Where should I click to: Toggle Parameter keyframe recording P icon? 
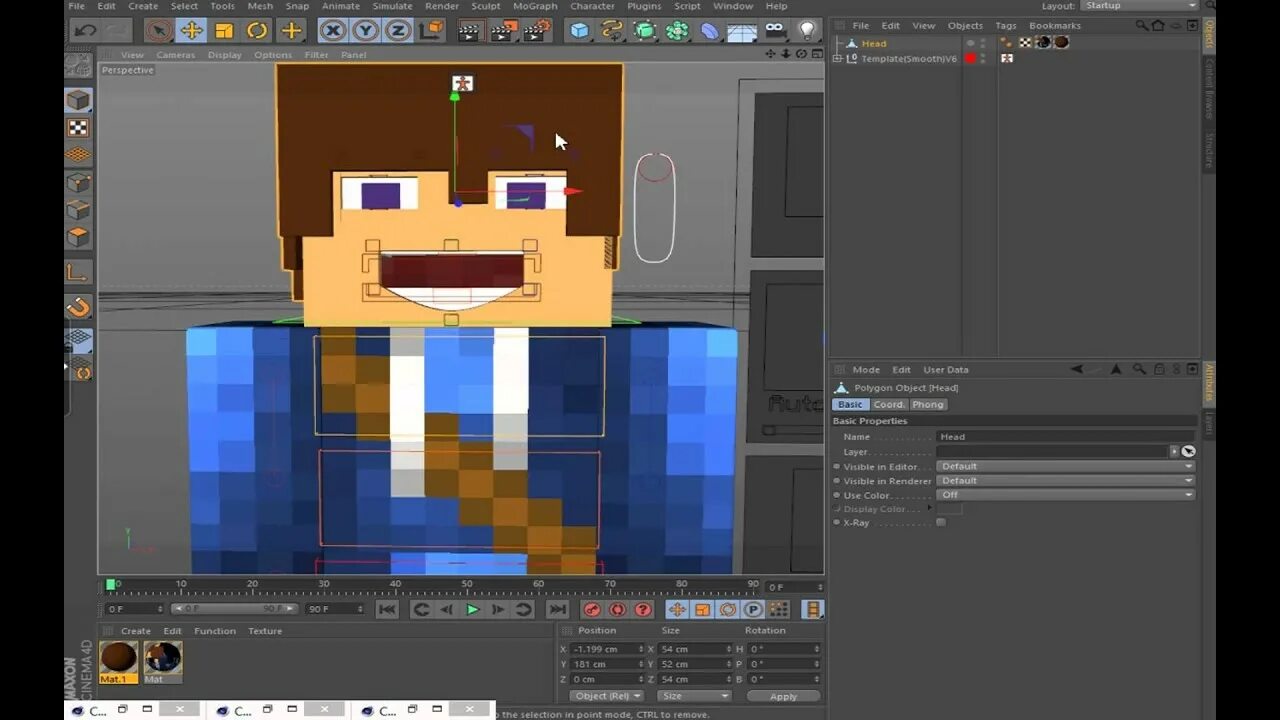coord(753,610)
